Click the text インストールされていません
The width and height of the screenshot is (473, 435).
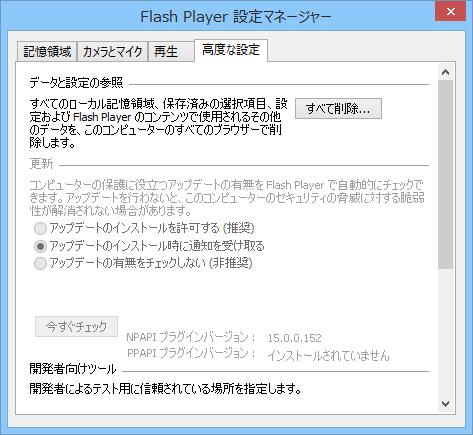tap(328, 355)
